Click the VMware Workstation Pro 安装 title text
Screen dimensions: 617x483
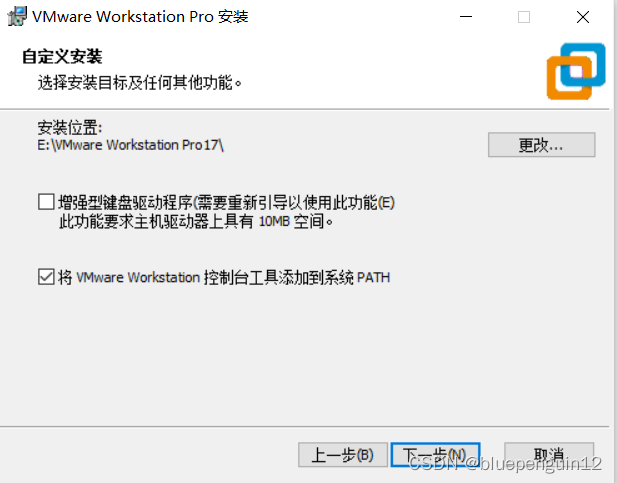click(x=140, y=17)
